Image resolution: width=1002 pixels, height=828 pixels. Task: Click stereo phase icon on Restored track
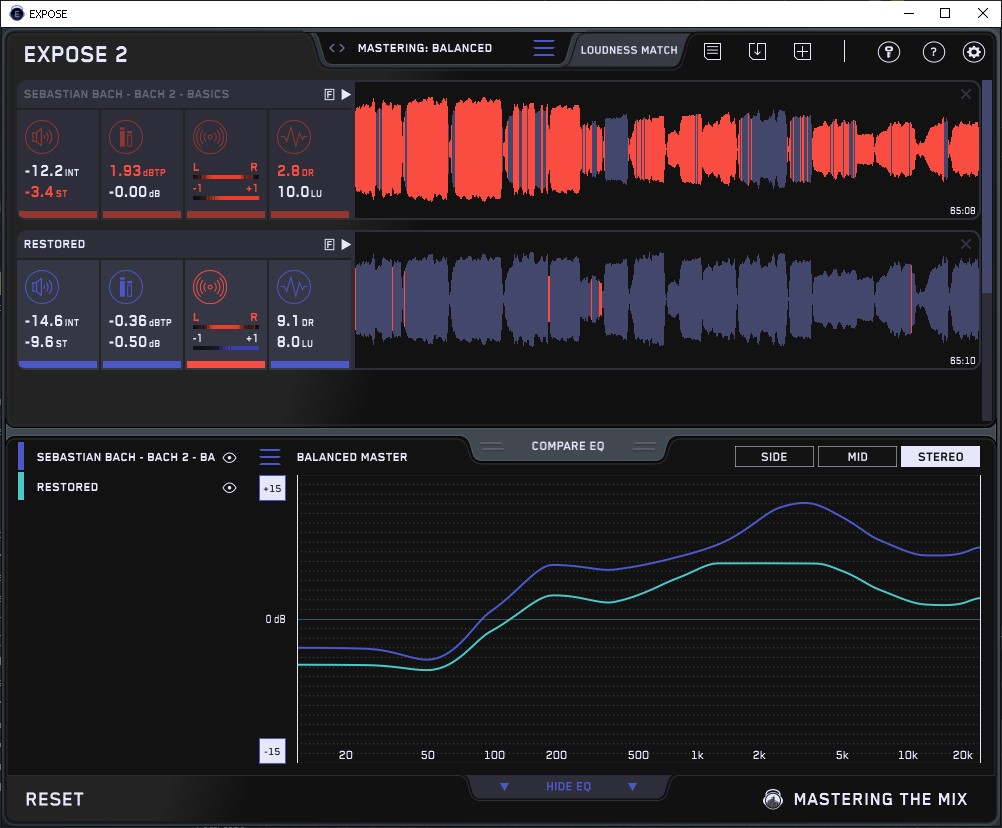[210, 288]
